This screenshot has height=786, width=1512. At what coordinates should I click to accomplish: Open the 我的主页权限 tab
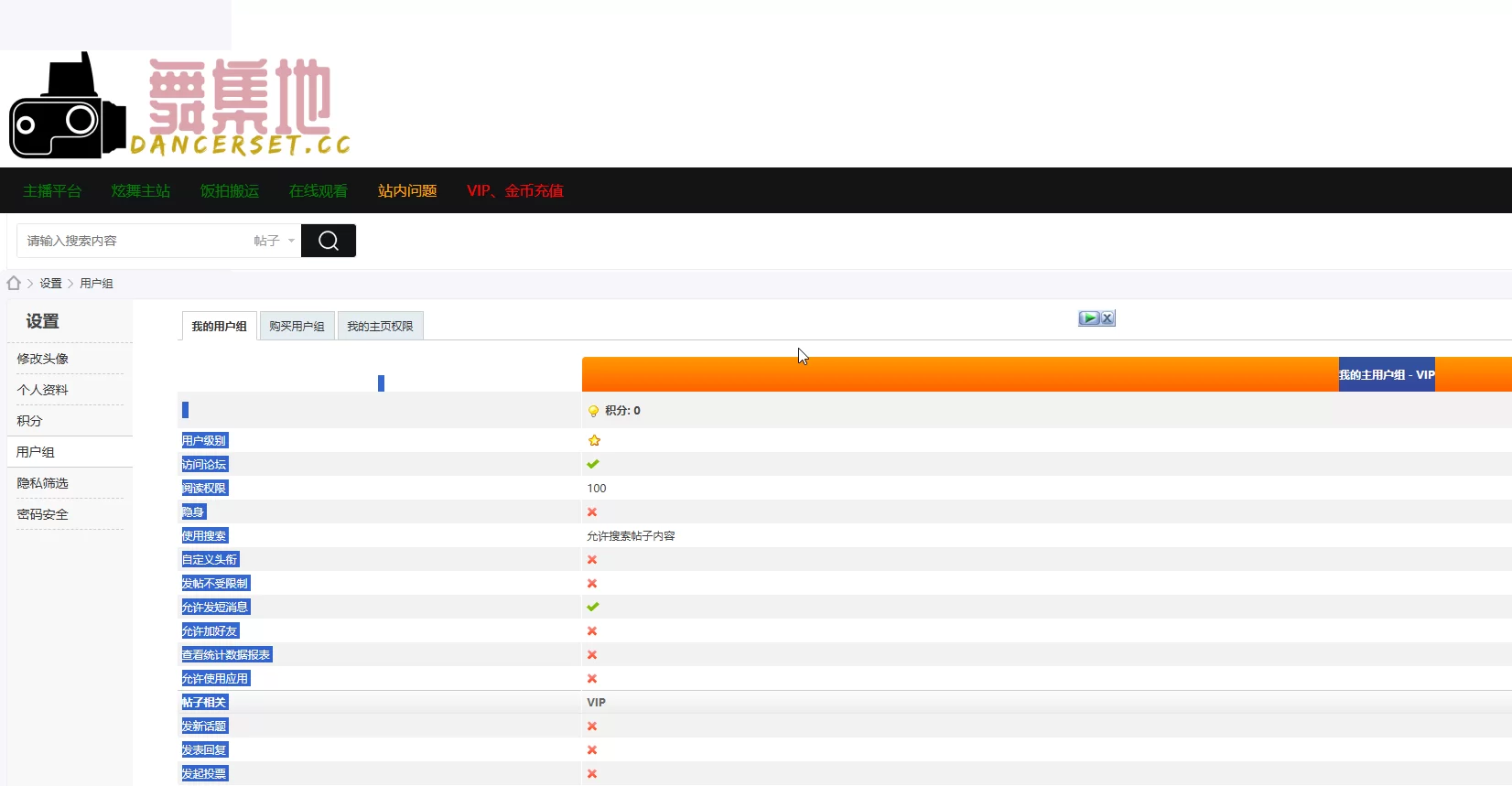380,326
